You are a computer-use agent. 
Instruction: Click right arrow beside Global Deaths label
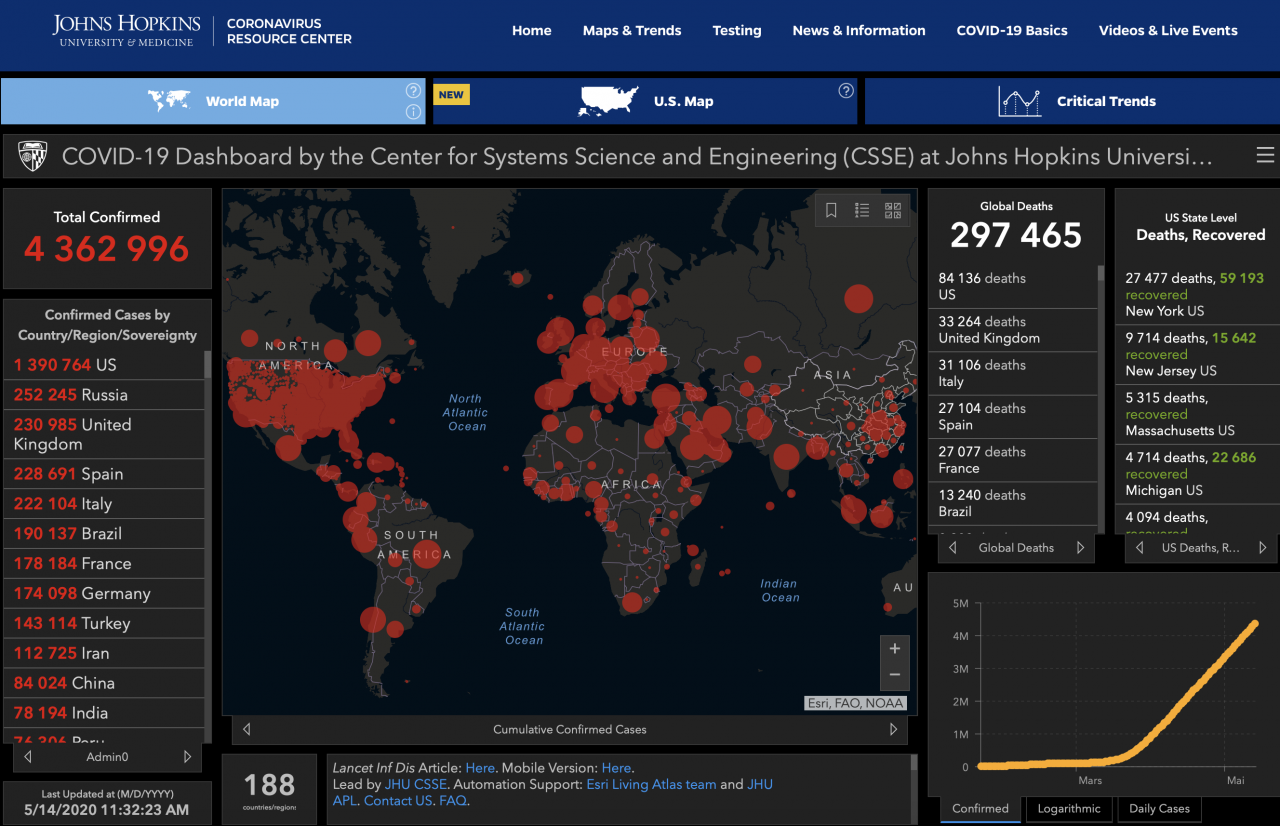pos(1080,547)
